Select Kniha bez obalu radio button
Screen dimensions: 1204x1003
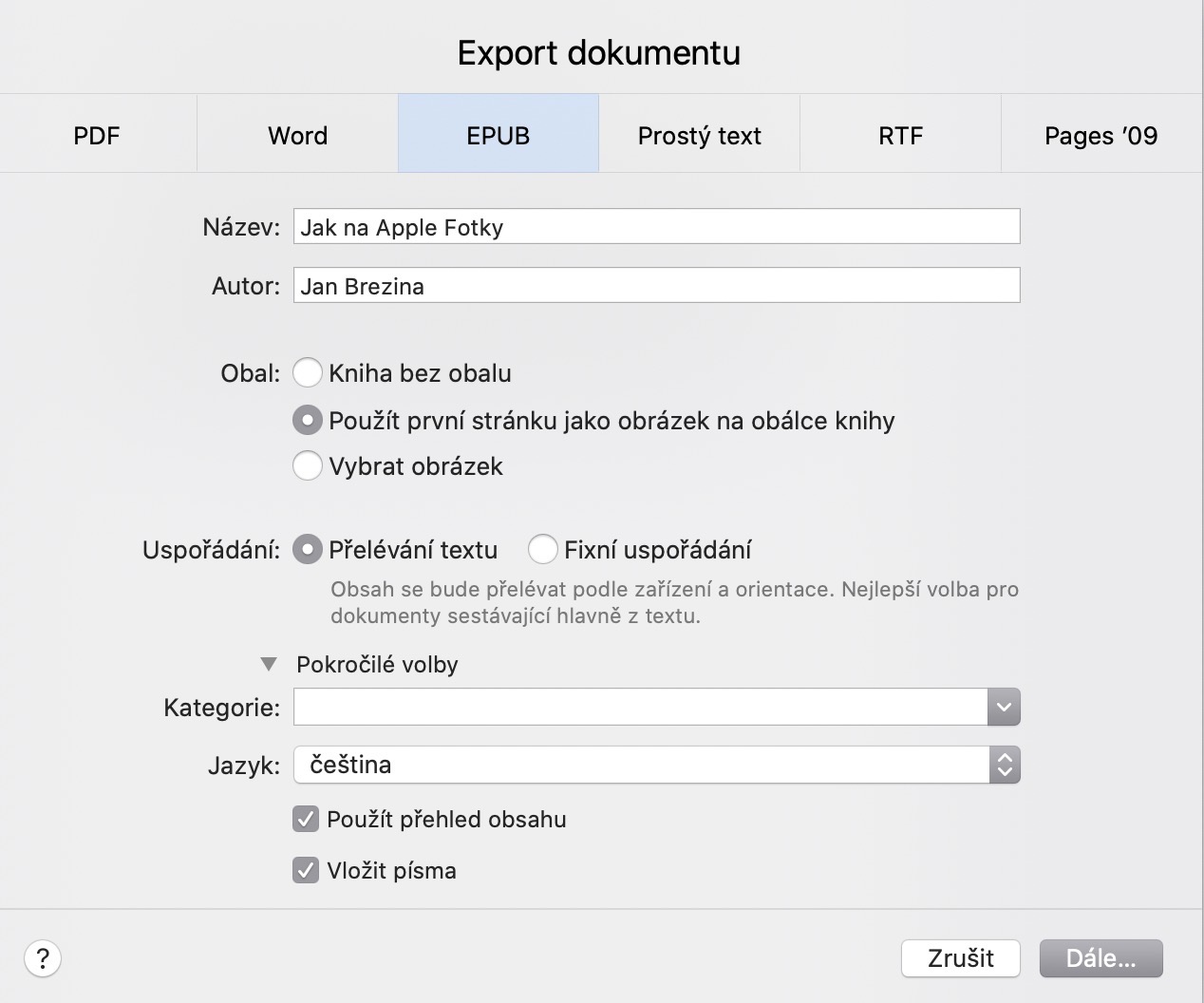pyautogui.click(x=307, y=373)
